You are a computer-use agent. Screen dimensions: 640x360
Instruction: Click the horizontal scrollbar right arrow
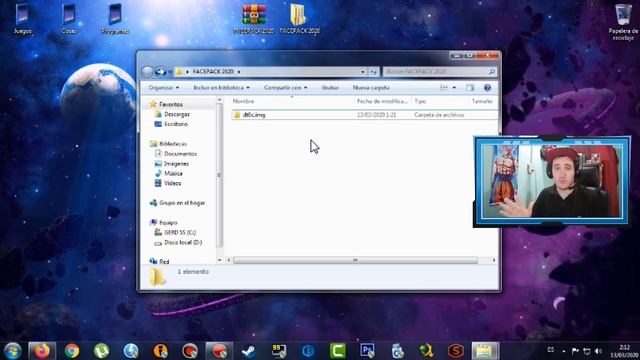point(493,260)
